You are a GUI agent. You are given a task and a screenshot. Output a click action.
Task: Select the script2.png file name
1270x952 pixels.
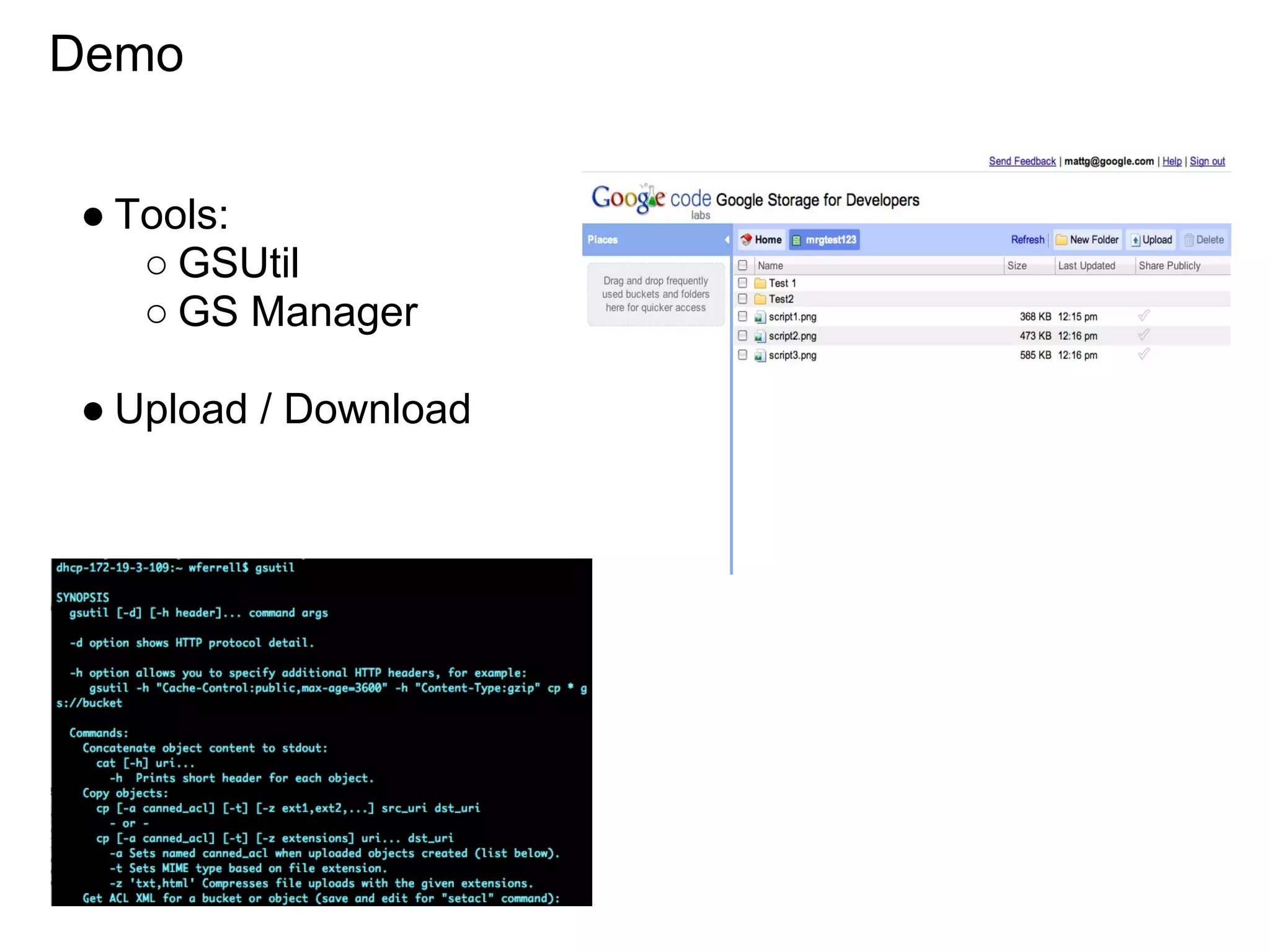[x=793, y=337]
